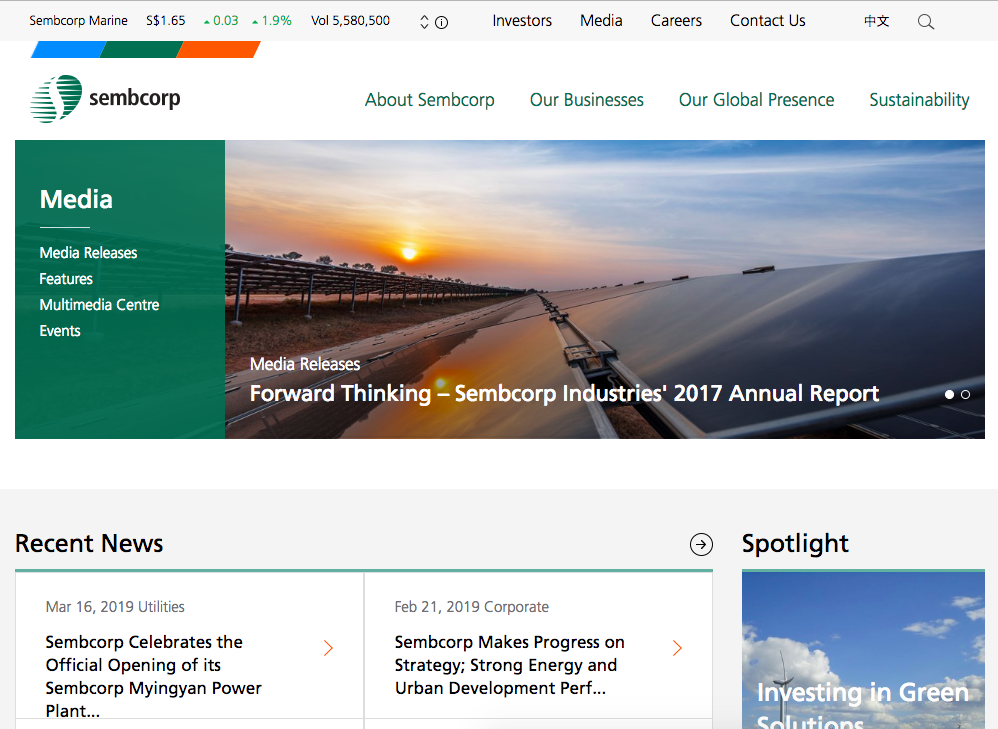Click the Sembcorp Marine ticker name
Screen dimensions: 998x729
[x=78, y=21]
